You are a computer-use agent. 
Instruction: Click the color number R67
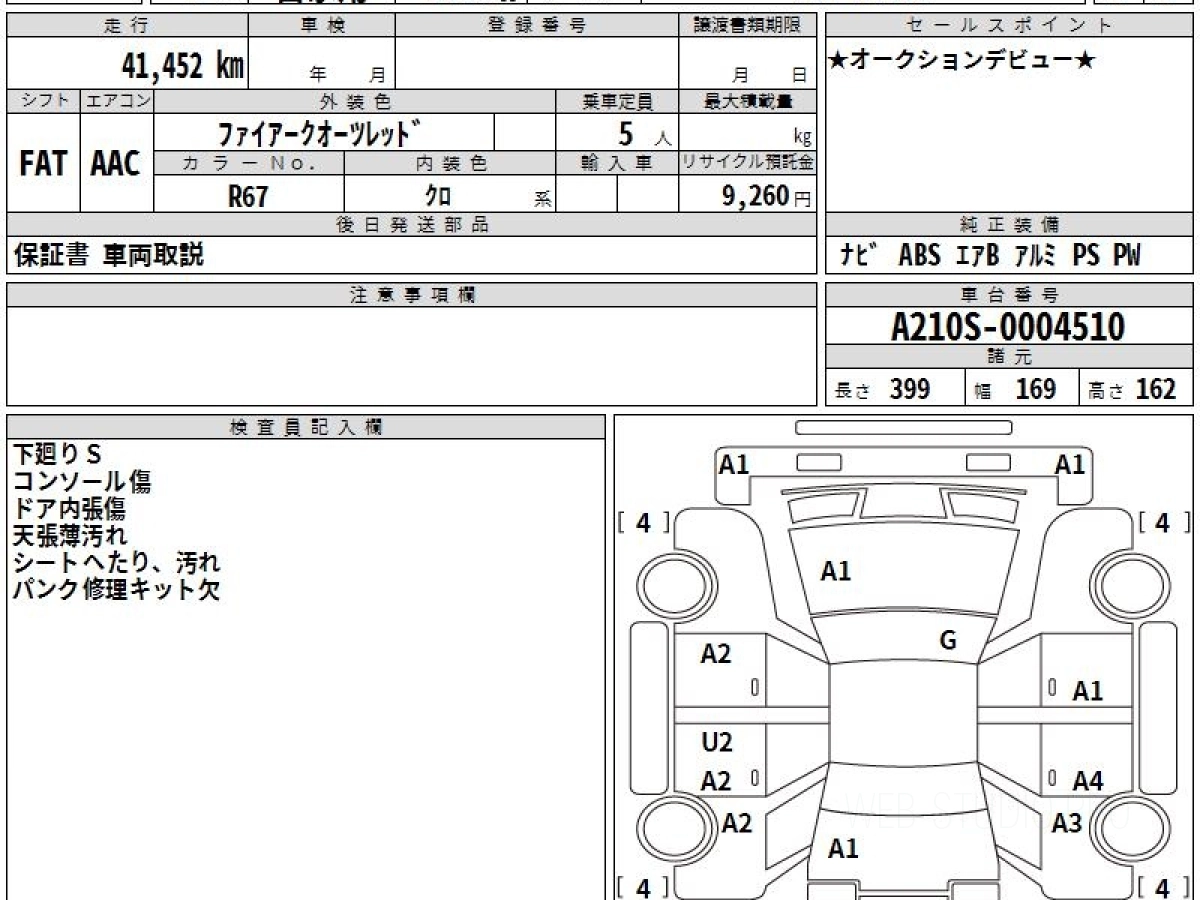pyautogui.click(x=248, y=196)
